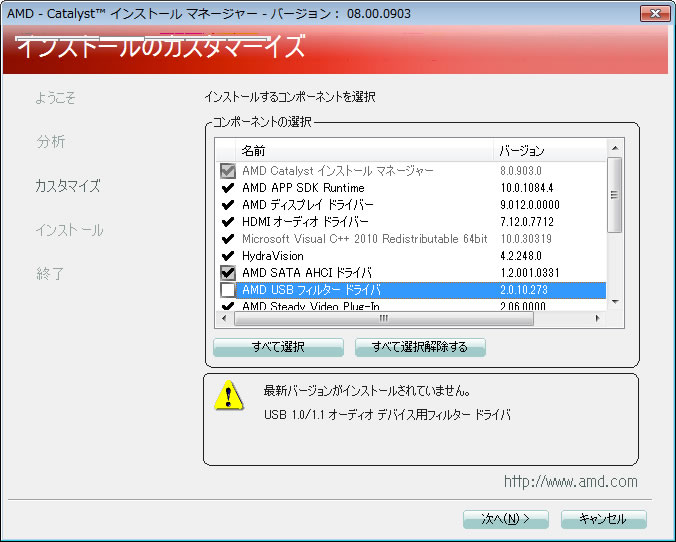676x542 pixels.
Task: Uncheck AMD APP SDK Runtime component
Action: click(228, 188)
